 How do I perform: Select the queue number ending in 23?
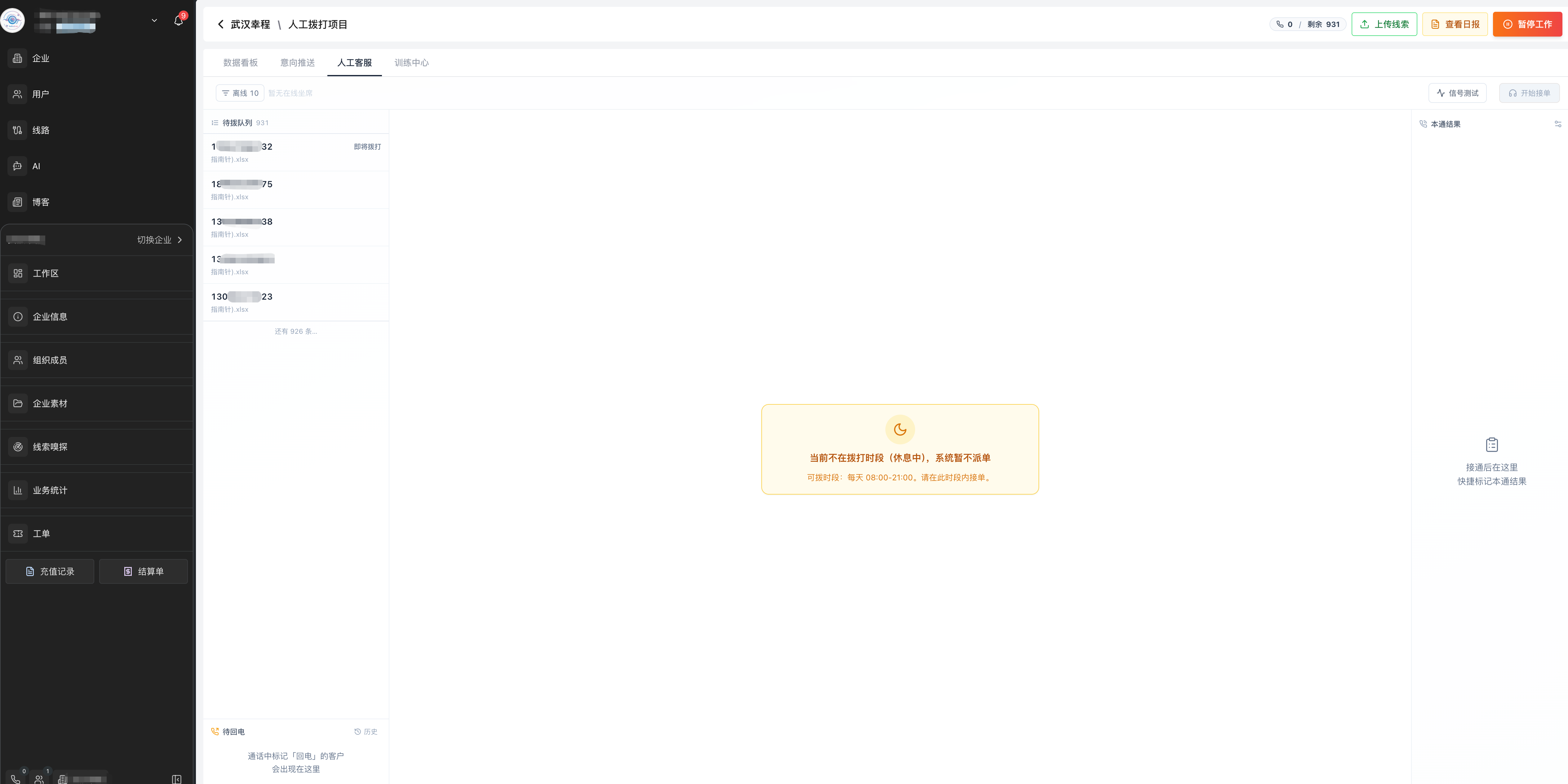(x=296, y=302)
